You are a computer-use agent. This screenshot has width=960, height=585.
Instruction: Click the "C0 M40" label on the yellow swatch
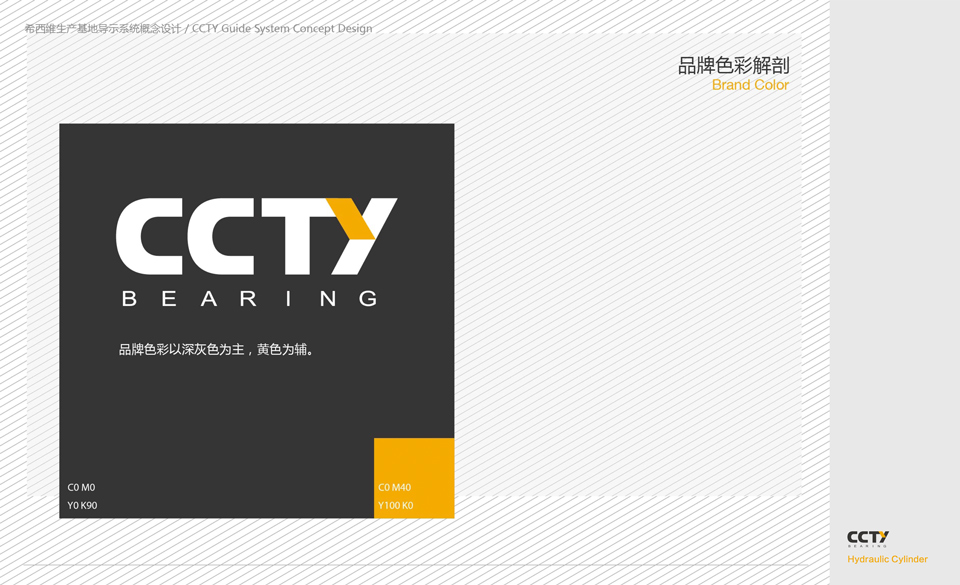(394, 488)
